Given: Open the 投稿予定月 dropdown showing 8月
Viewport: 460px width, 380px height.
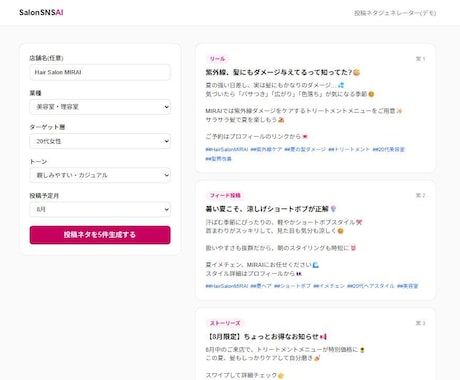Looking at the screenshot, I should click(100, 210).
